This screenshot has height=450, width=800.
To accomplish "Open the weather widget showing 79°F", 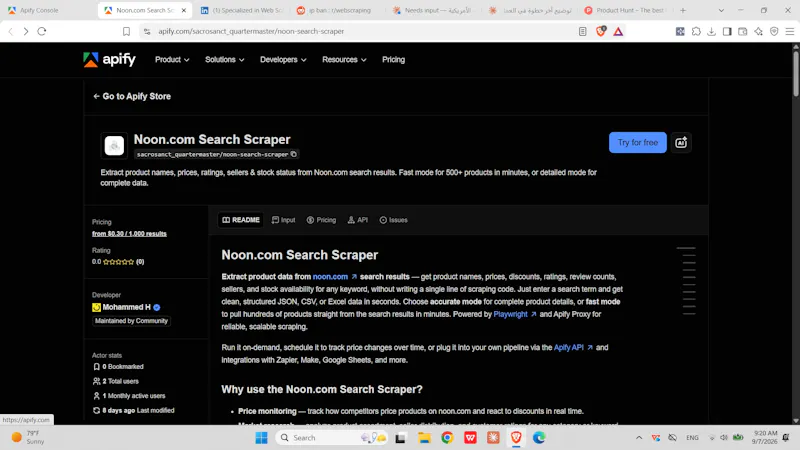I will [29, 438].
